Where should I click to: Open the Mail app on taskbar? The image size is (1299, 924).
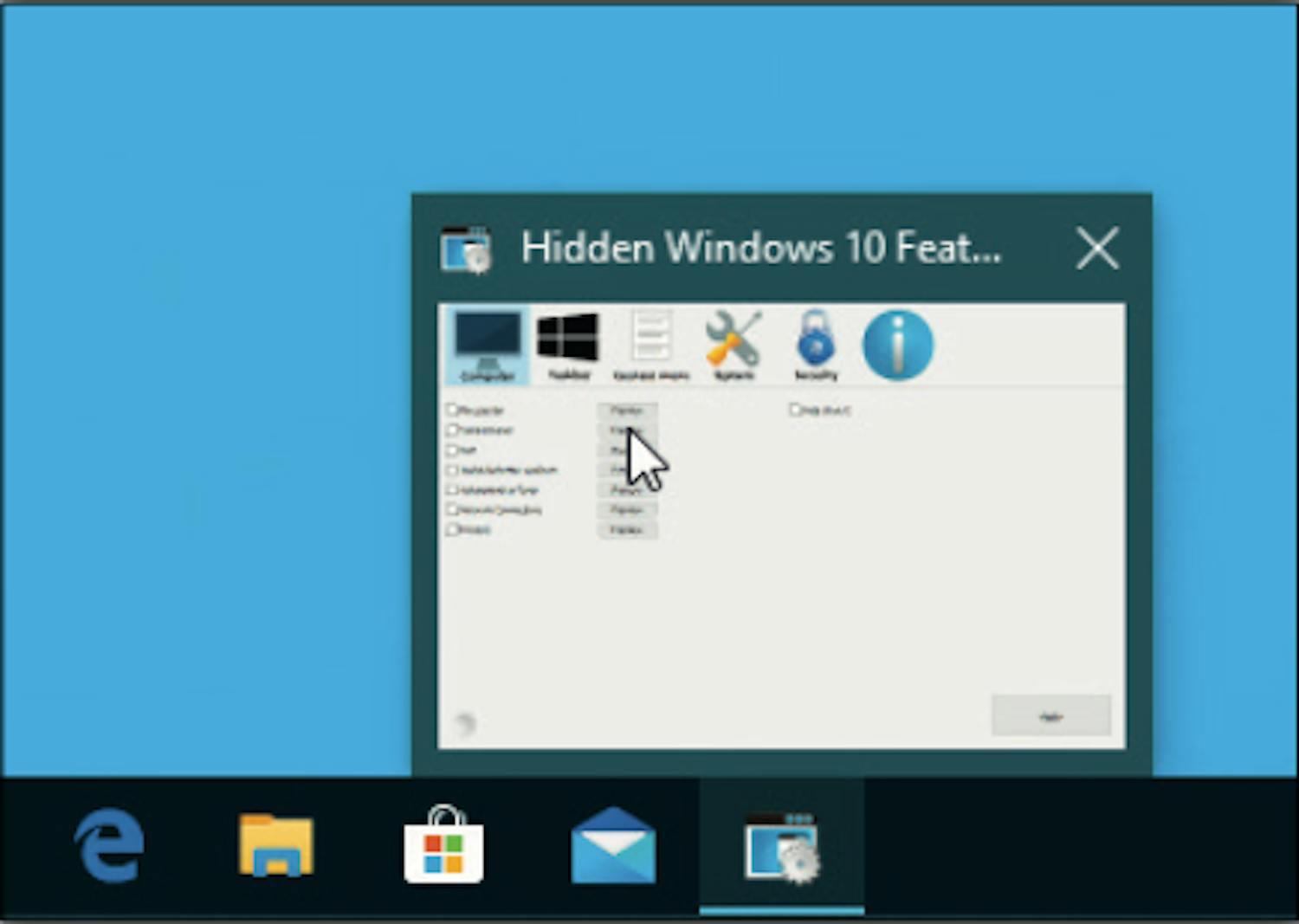tap(613, 846)
